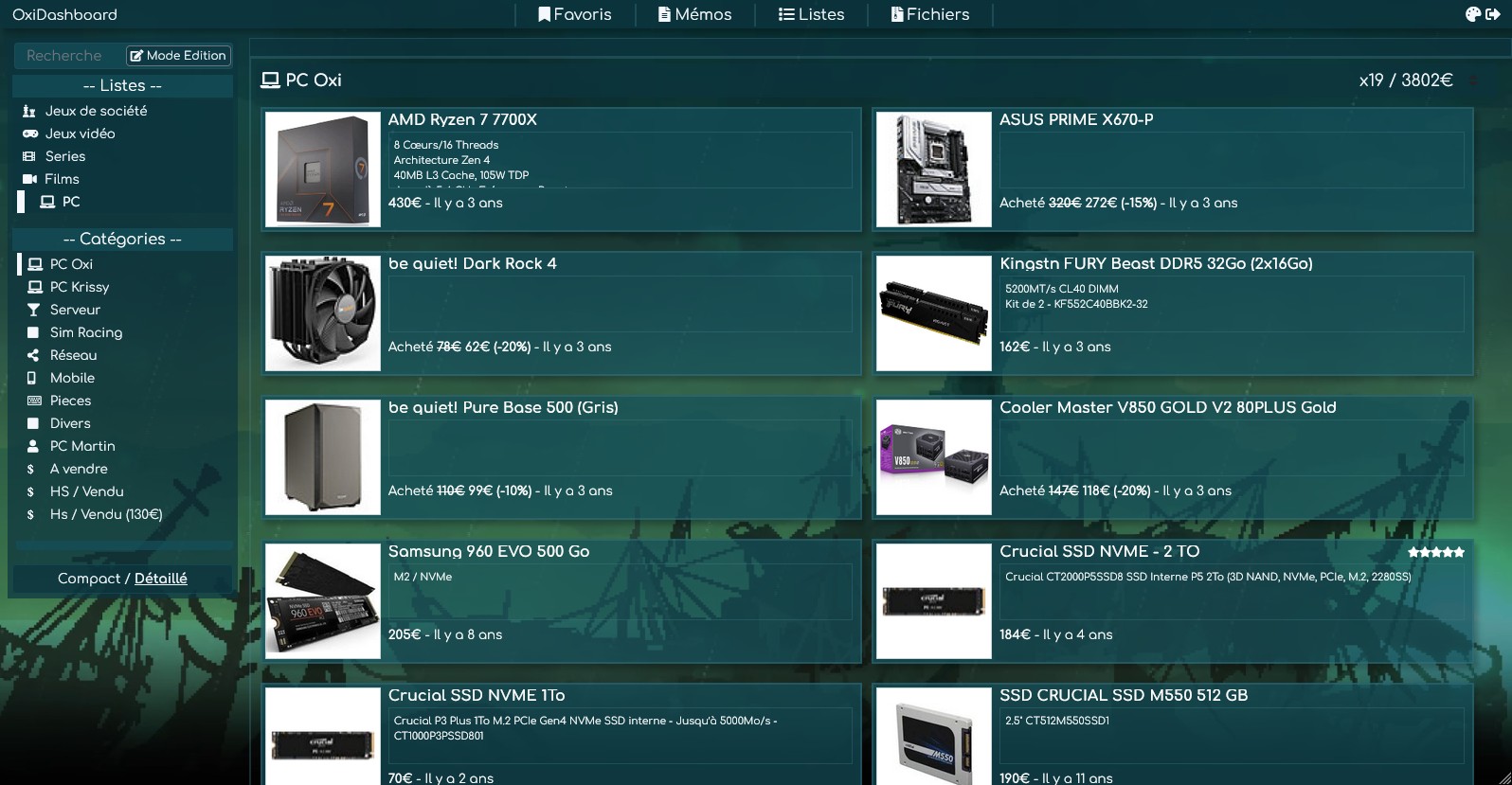This screenshot has width=1512, height=785.
Task: Go to the Fichiers tab
Action: 930,14
